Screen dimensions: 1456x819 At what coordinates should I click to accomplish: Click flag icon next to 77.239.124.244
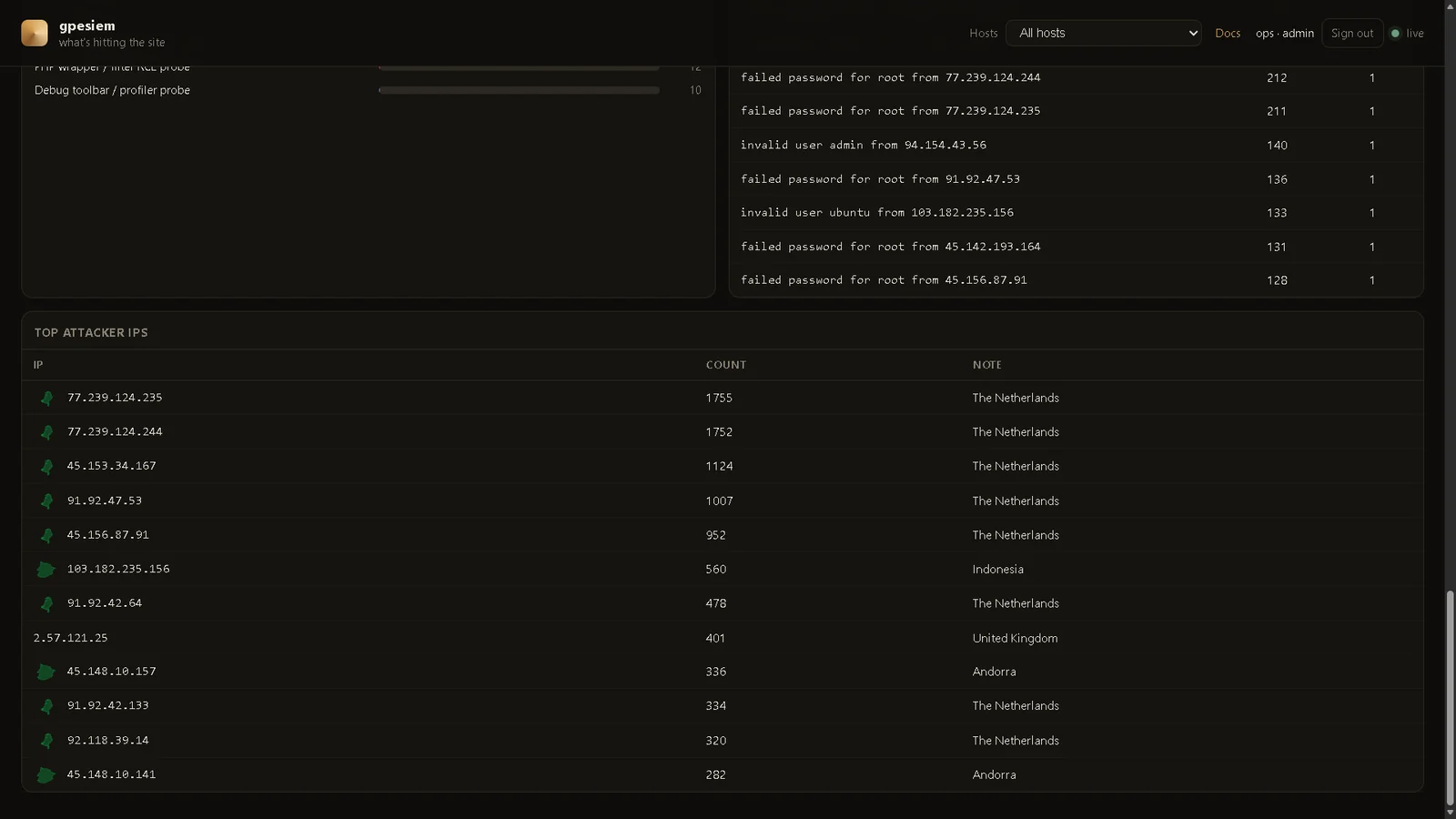(x=46, y=432)
